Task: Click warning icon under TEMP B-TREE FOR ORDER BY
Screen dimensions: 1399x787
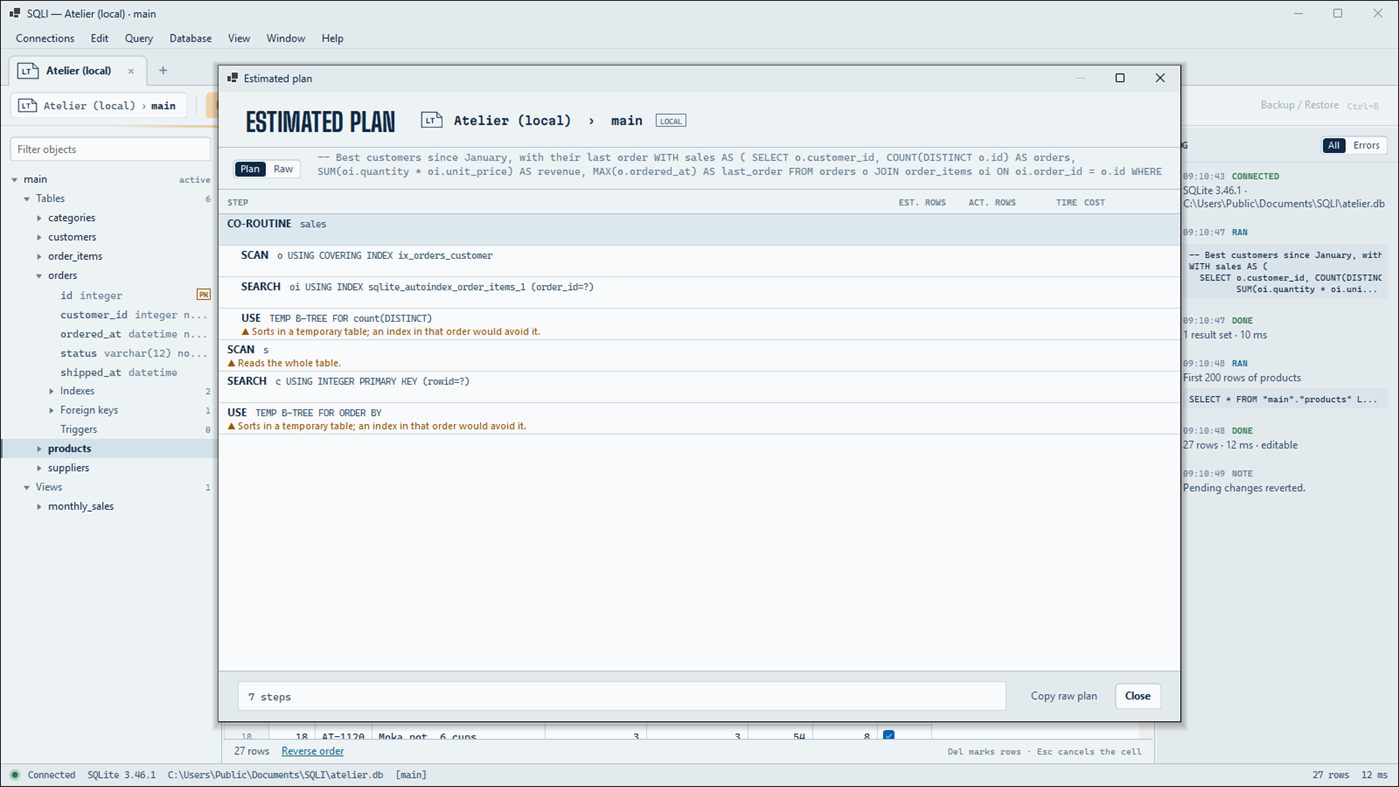Action: (x=232, y=426)
